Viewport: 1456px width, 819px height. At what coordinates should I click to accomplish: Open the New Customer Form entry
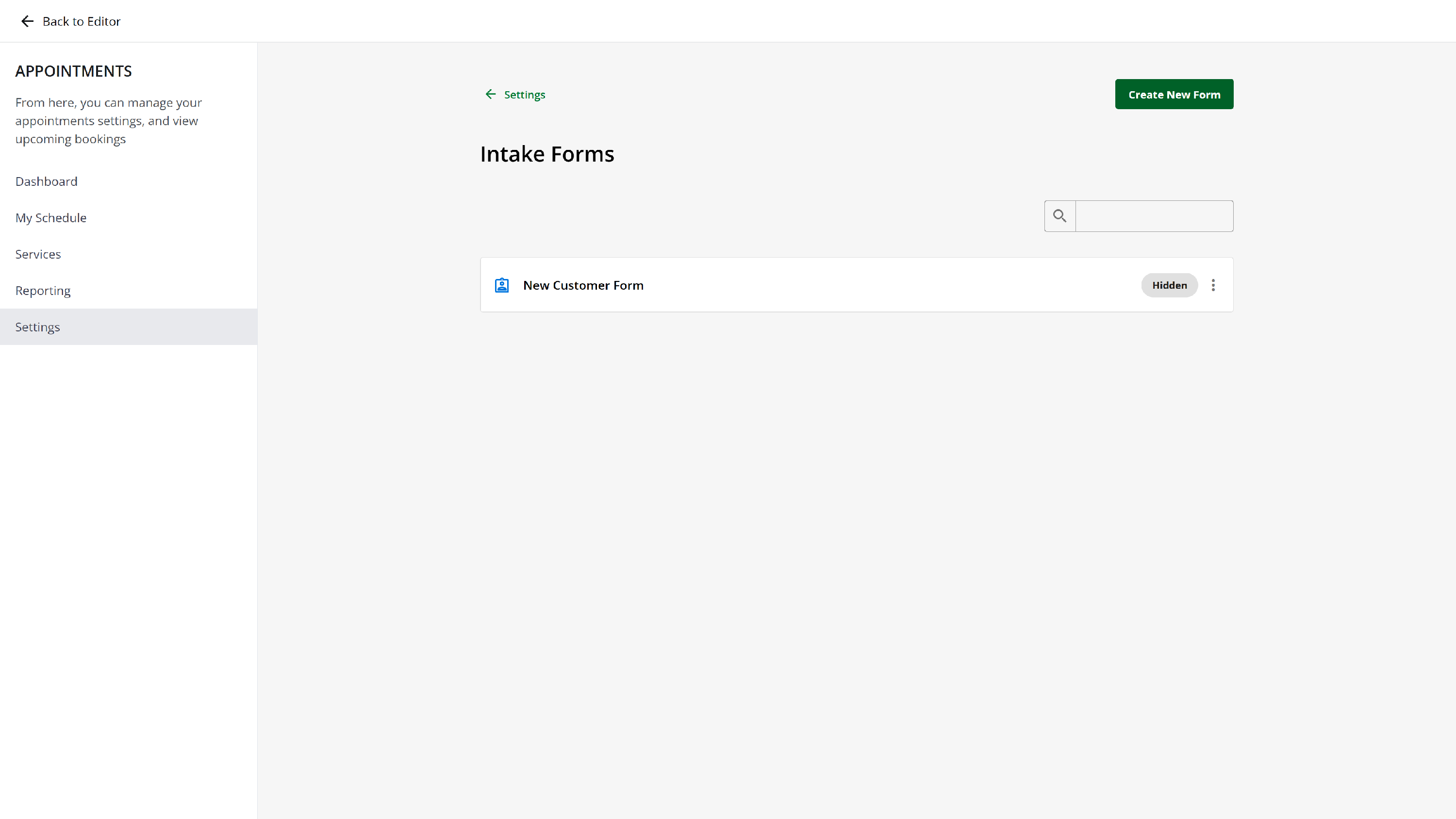pos(583,285)
